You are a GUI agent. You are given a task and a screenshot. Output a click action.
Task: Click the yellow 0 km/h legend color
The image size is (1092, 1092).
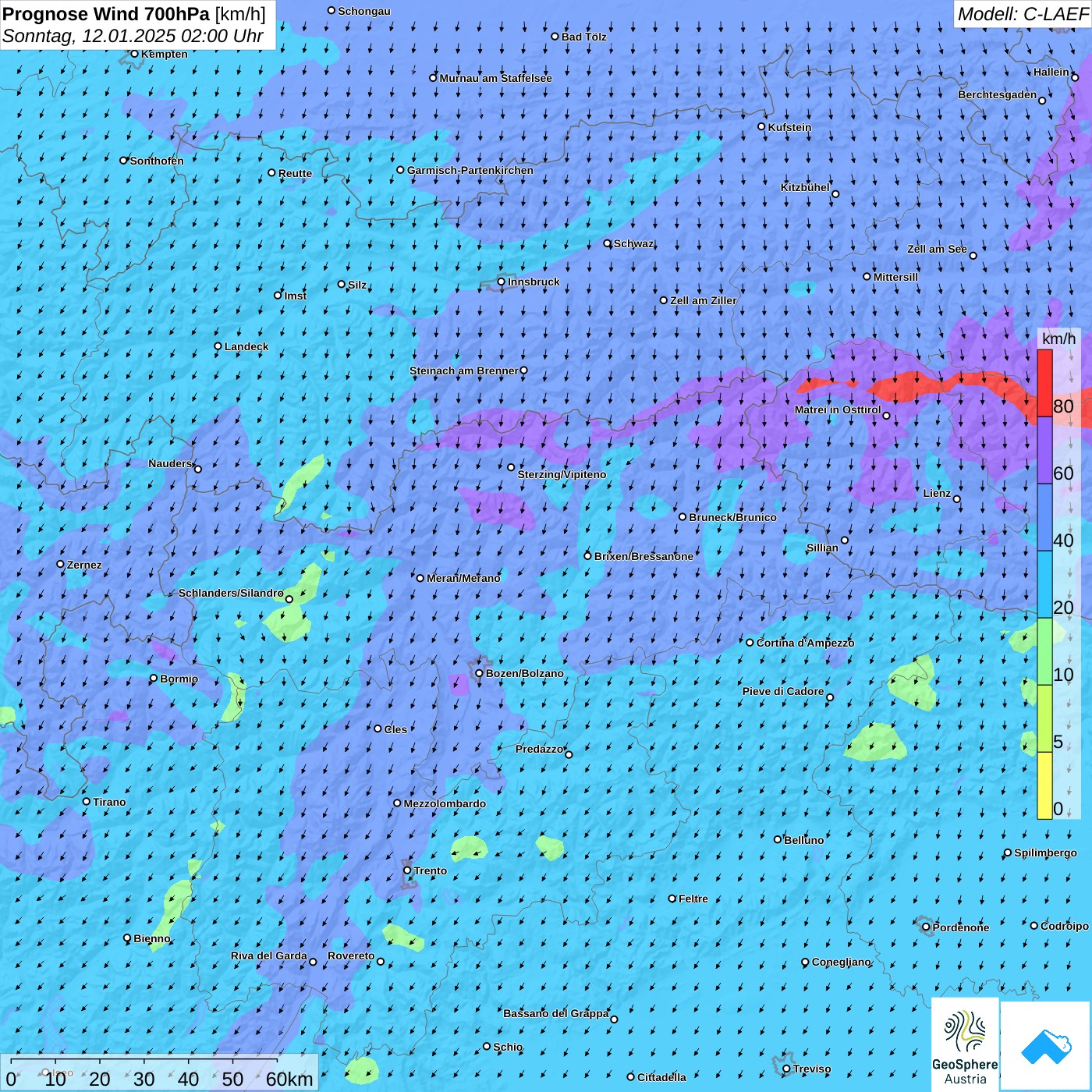tap(1044, 785)
